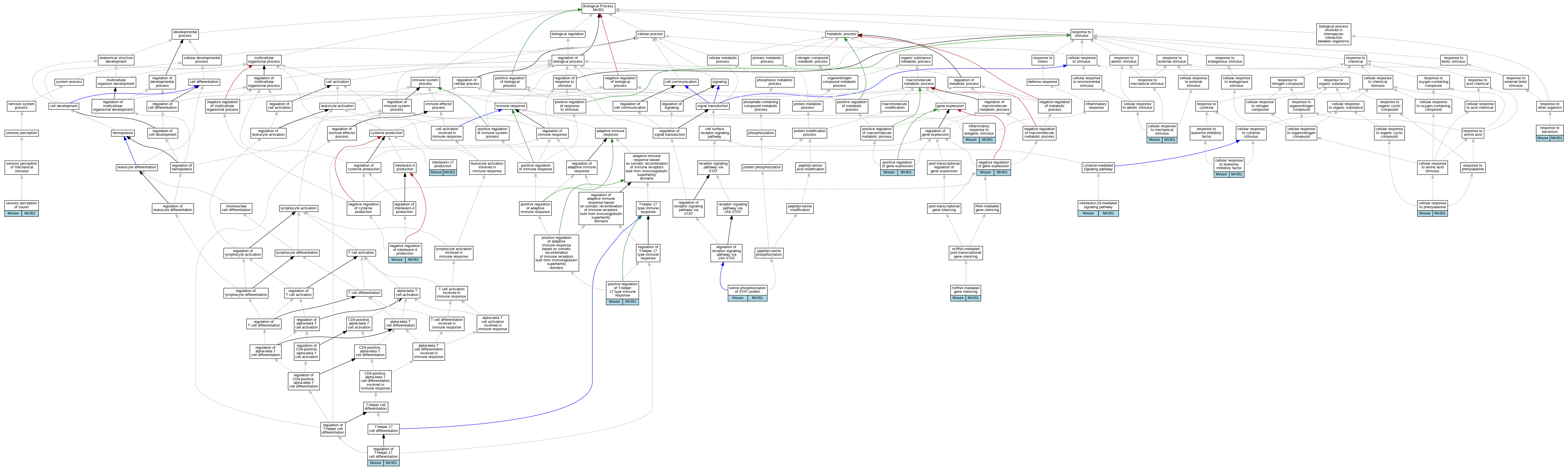
Task: Click 'cytokine-mediated signaling pathway' node
Action: click(x=1098, y=167)
